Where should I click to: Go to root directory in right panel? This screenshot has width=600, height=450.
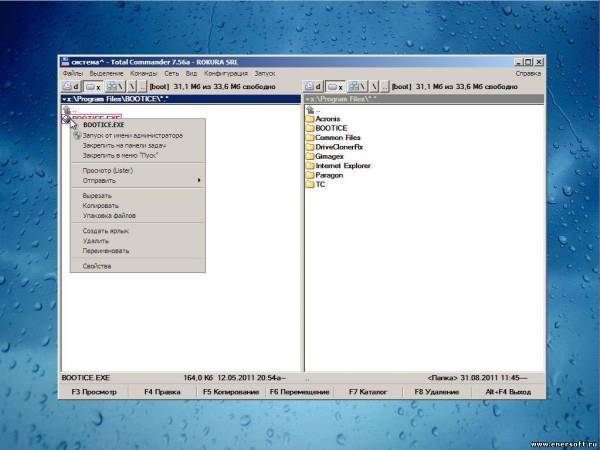click(374, 86)
